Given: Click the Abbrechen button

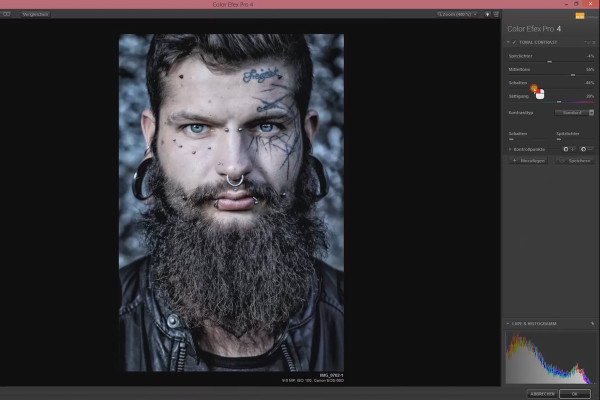Looking at the screenshot, I should tap(542, 393).
